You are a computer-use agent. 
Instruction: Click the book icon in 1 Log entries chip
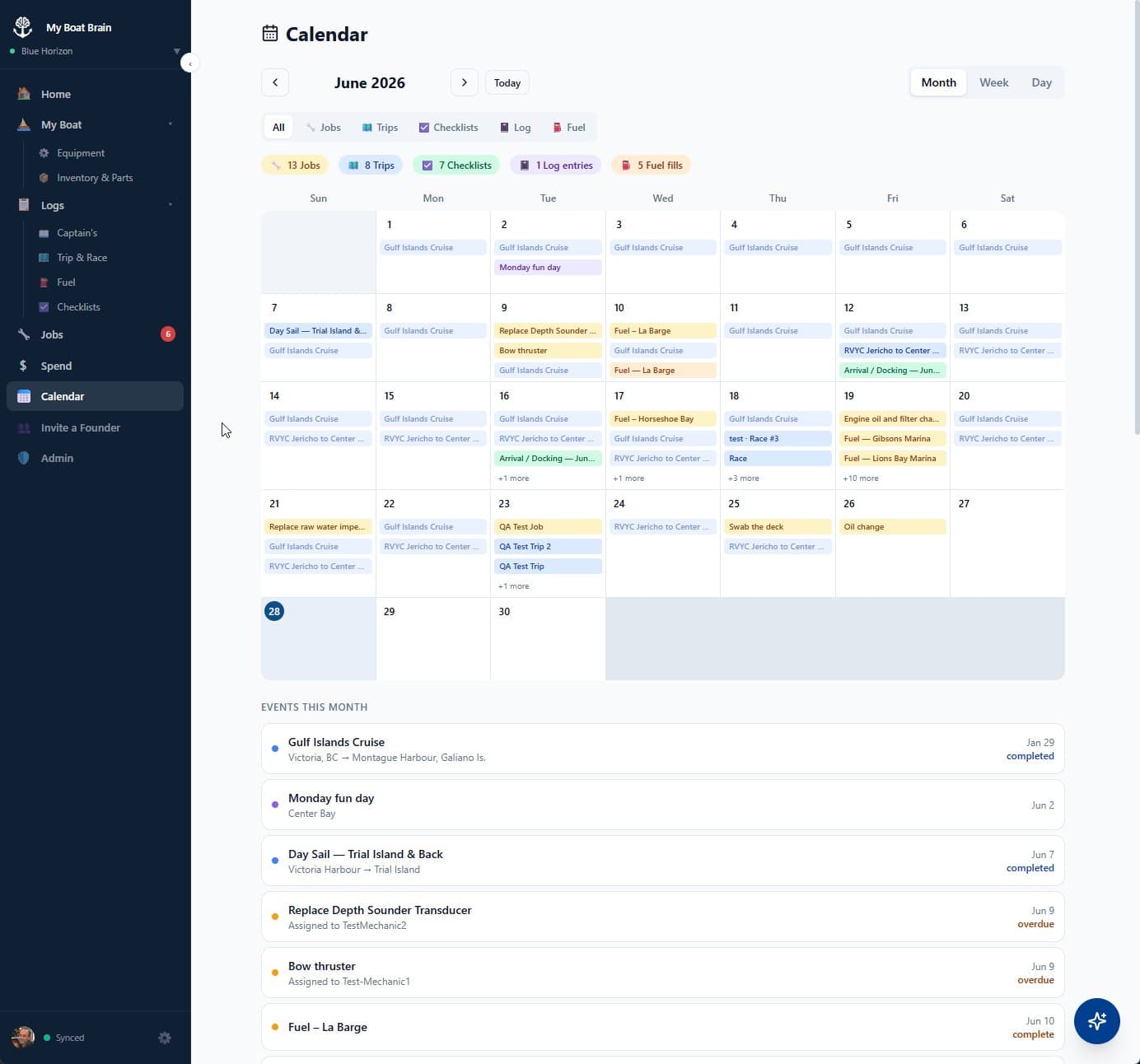click(525, 166)
